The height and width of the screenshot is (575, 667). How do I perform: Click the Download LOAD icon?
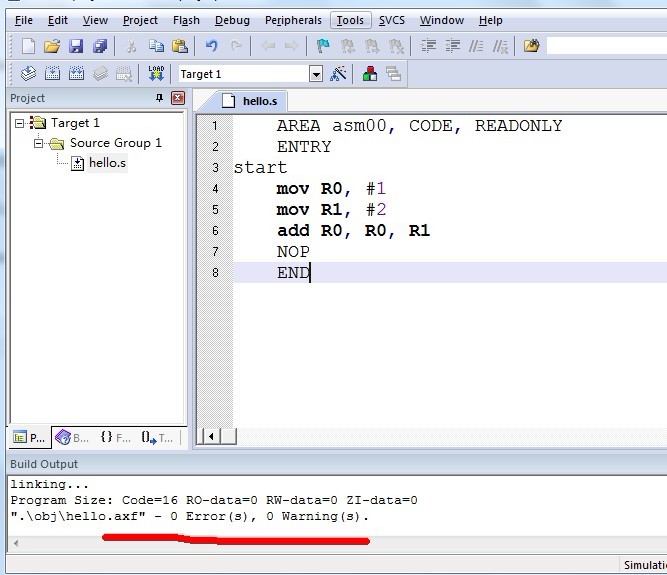[x=156, y=74]
